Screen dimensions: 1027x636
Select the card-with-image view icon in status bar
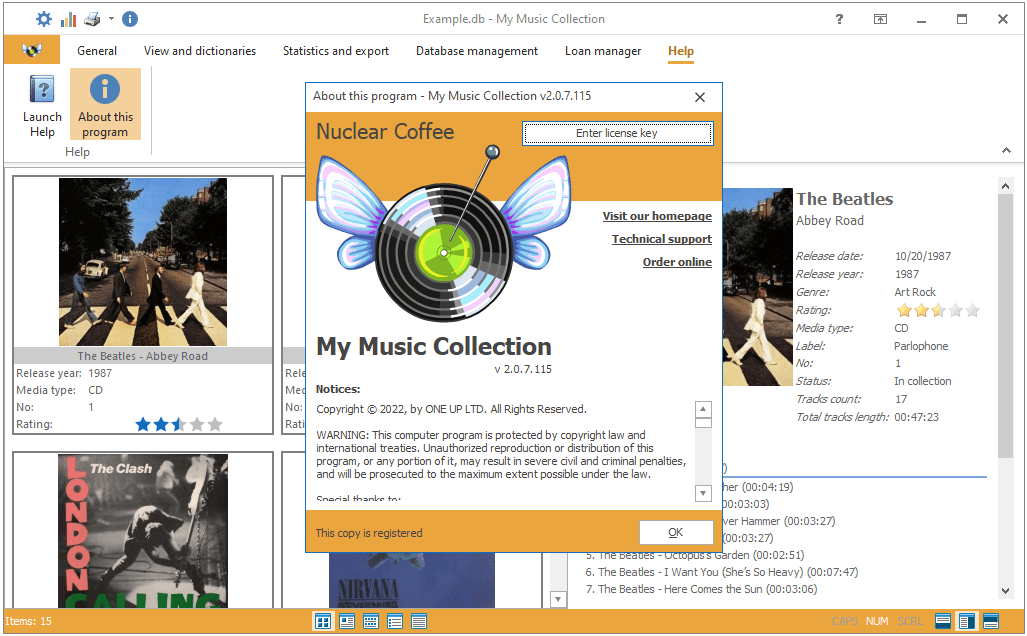coord(347,621)
